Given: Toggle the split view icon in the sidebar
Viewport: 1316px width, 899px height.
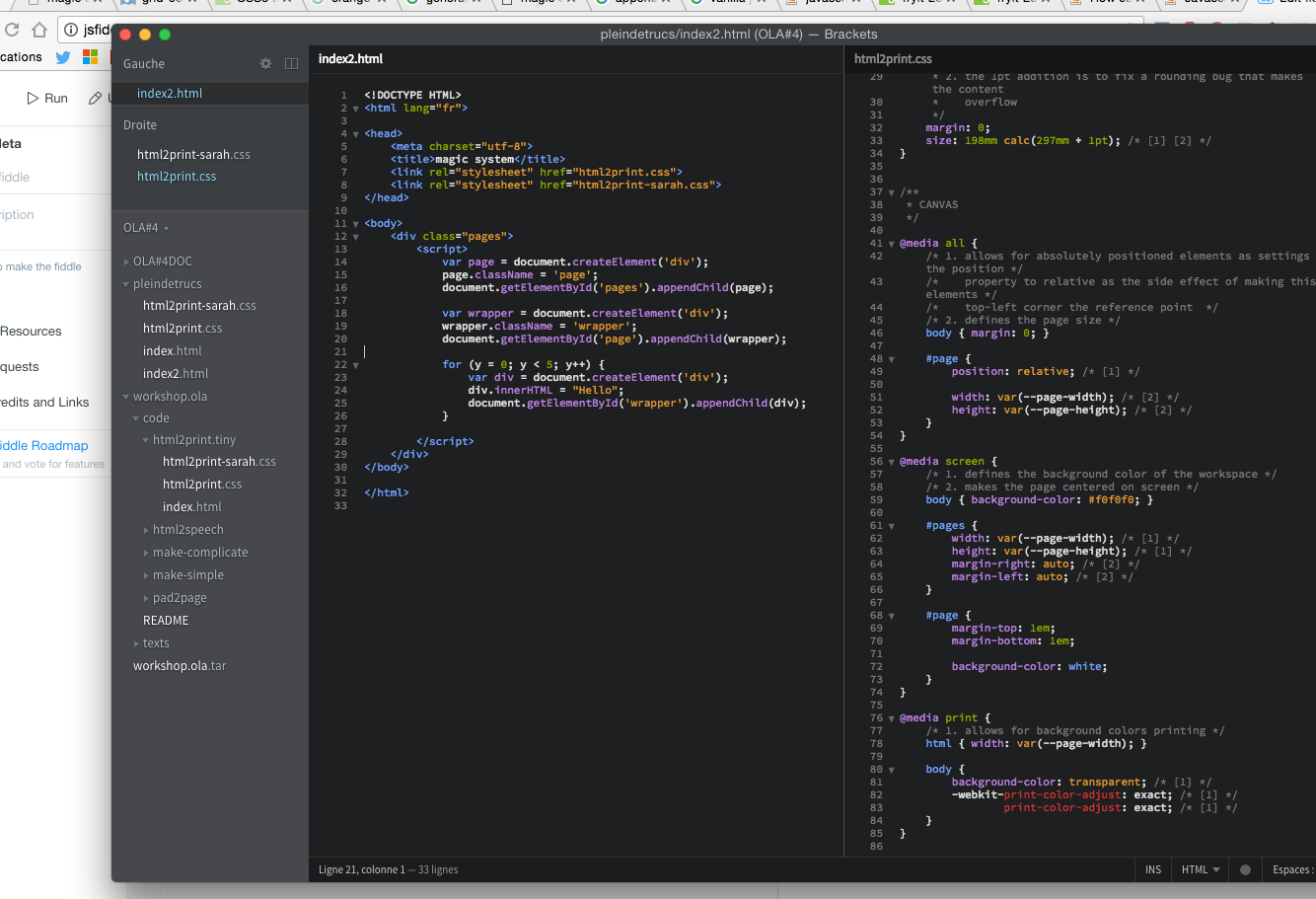Looking at the screenshot, I should pos(291,63).
